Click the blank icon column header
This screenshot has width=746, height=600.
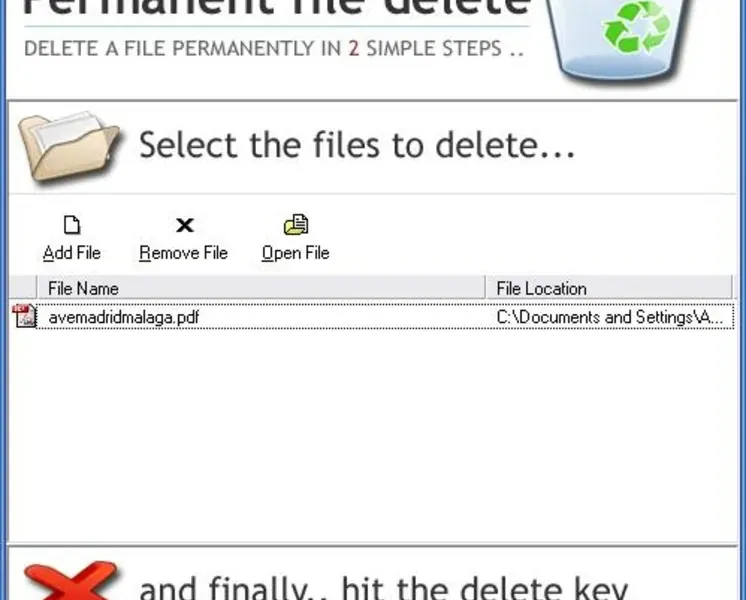pos(23,288)
